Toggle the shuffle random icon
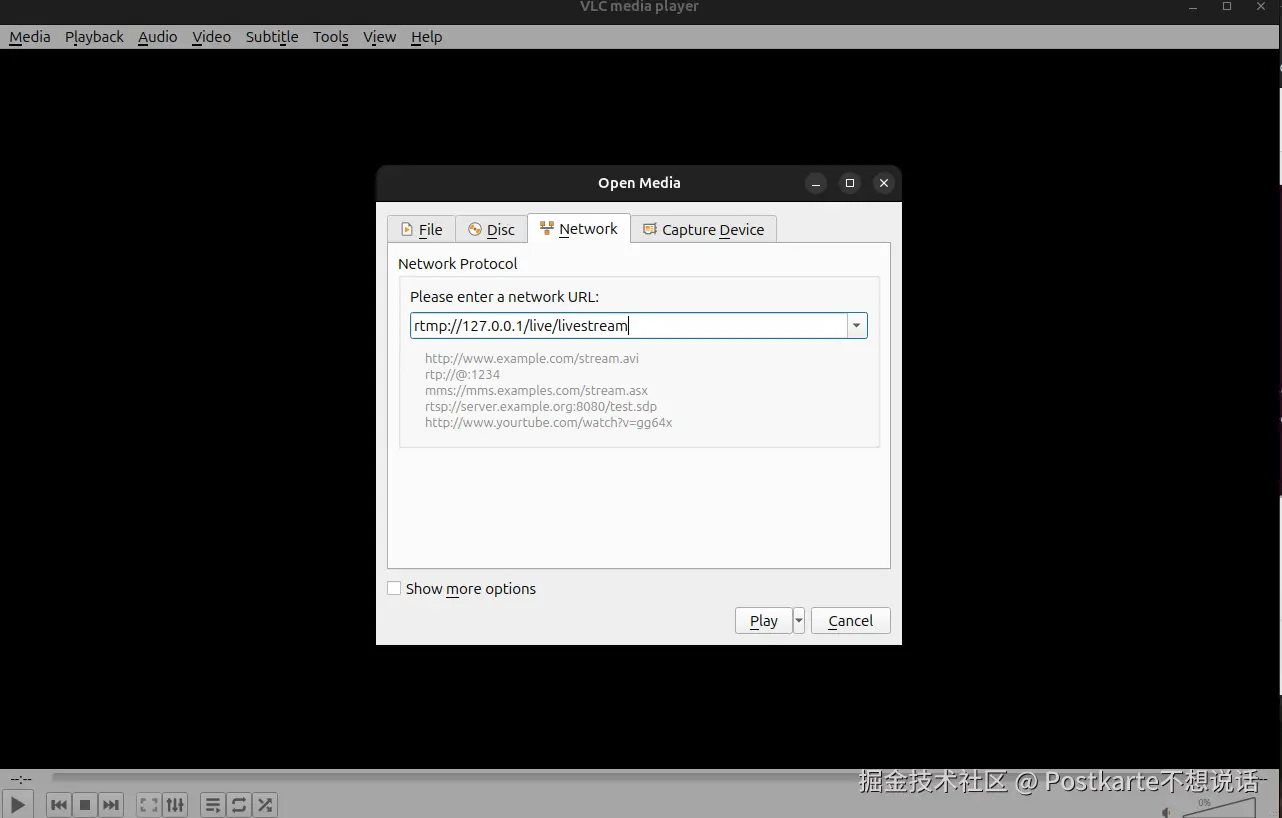This screenshot has width=1282, height=818. (265, 804)
